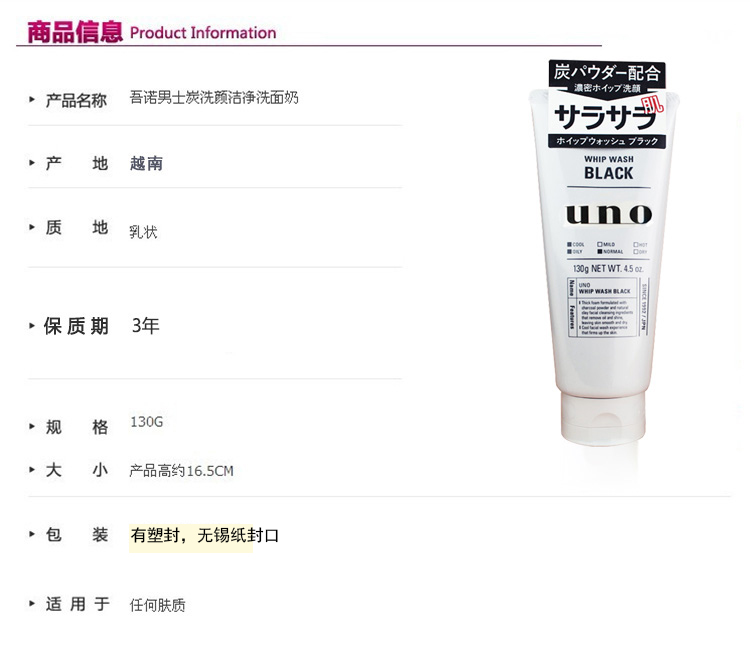Click the highlighted text 有塑封，无锡纸封口
The image size is (750, 652).
pyautogui.click(x=204, y=535)
